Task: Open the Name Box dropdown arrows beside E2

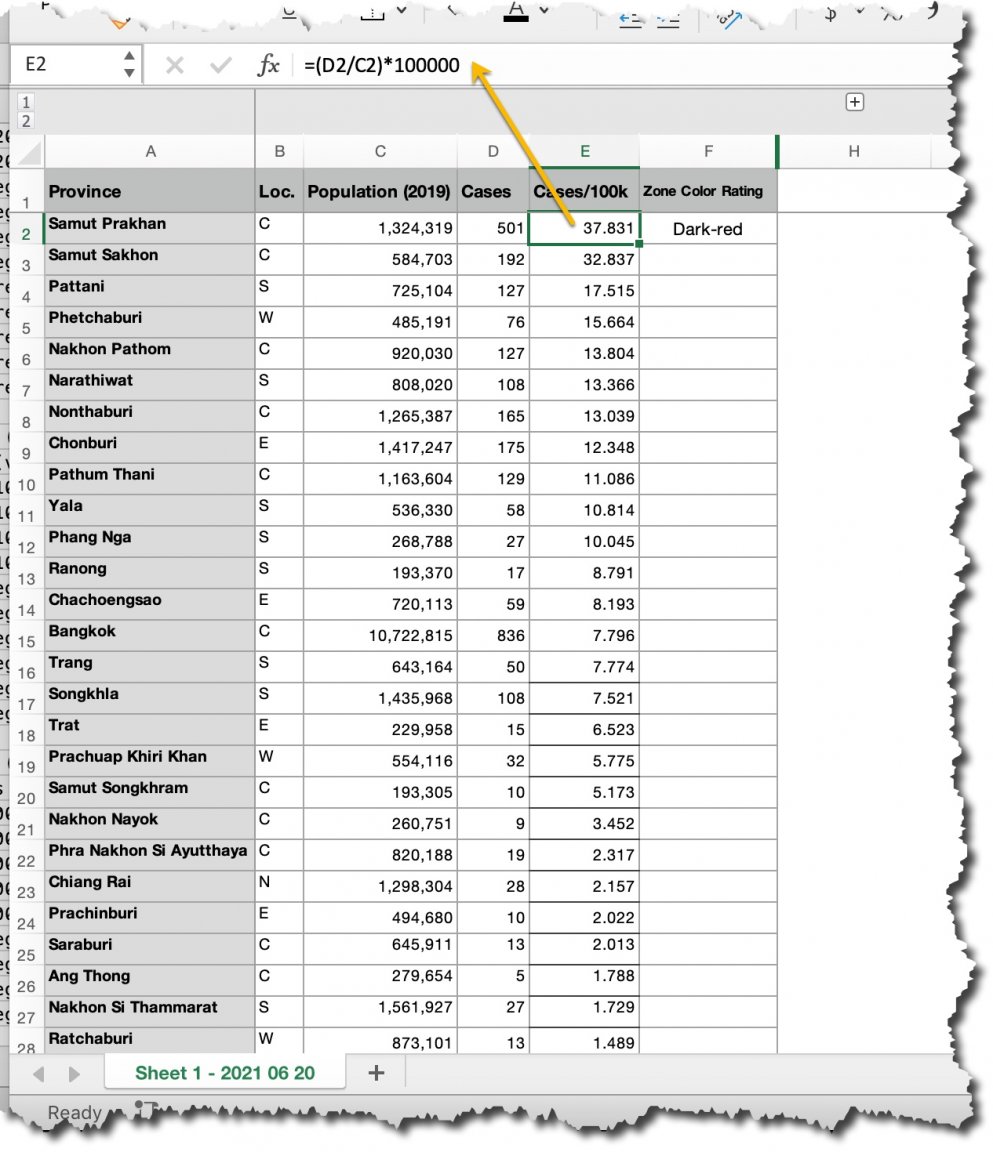Action: tap(129, 65)
